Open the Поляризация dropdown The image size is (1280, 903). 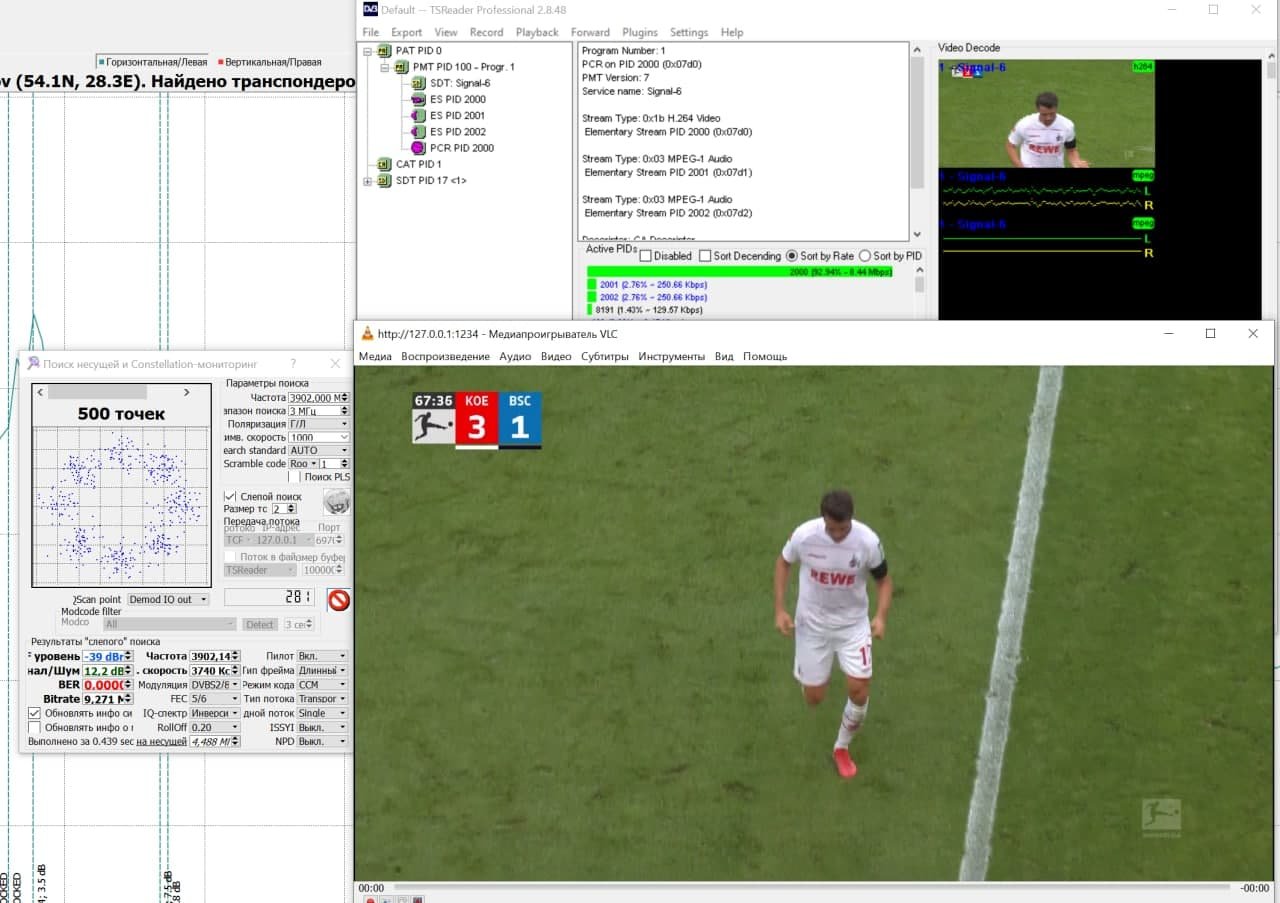coord(319,424)
